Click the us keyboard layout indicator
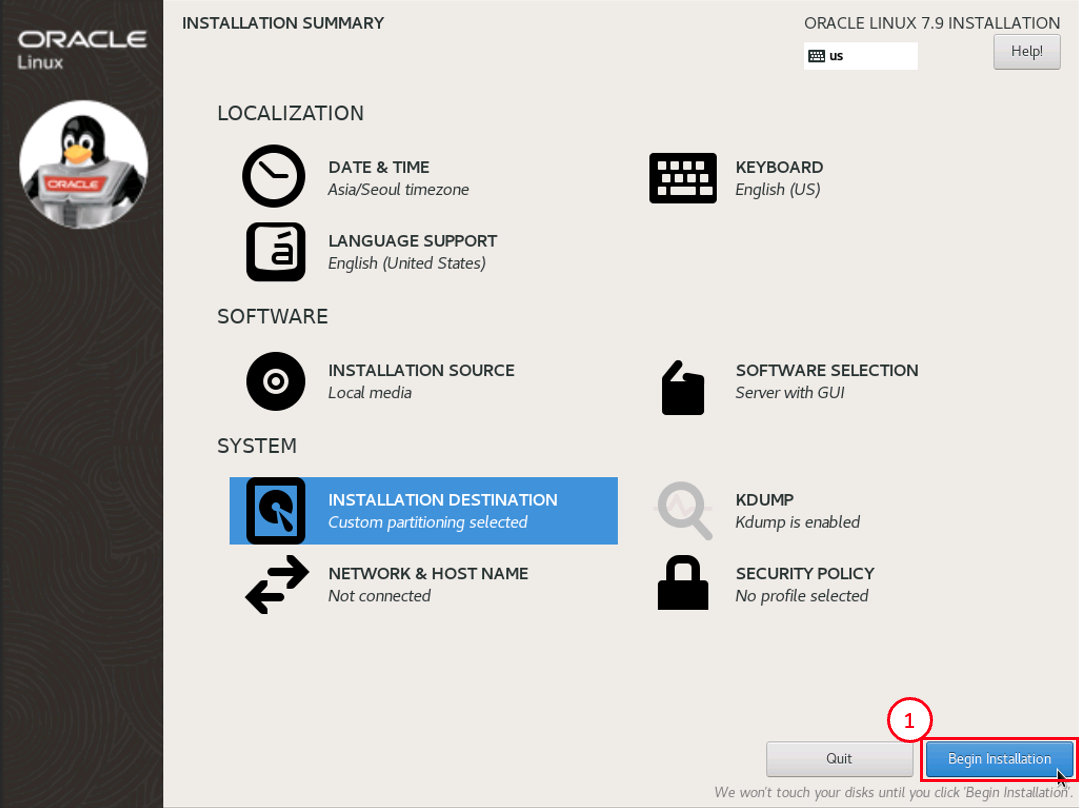 coord(860,56)
